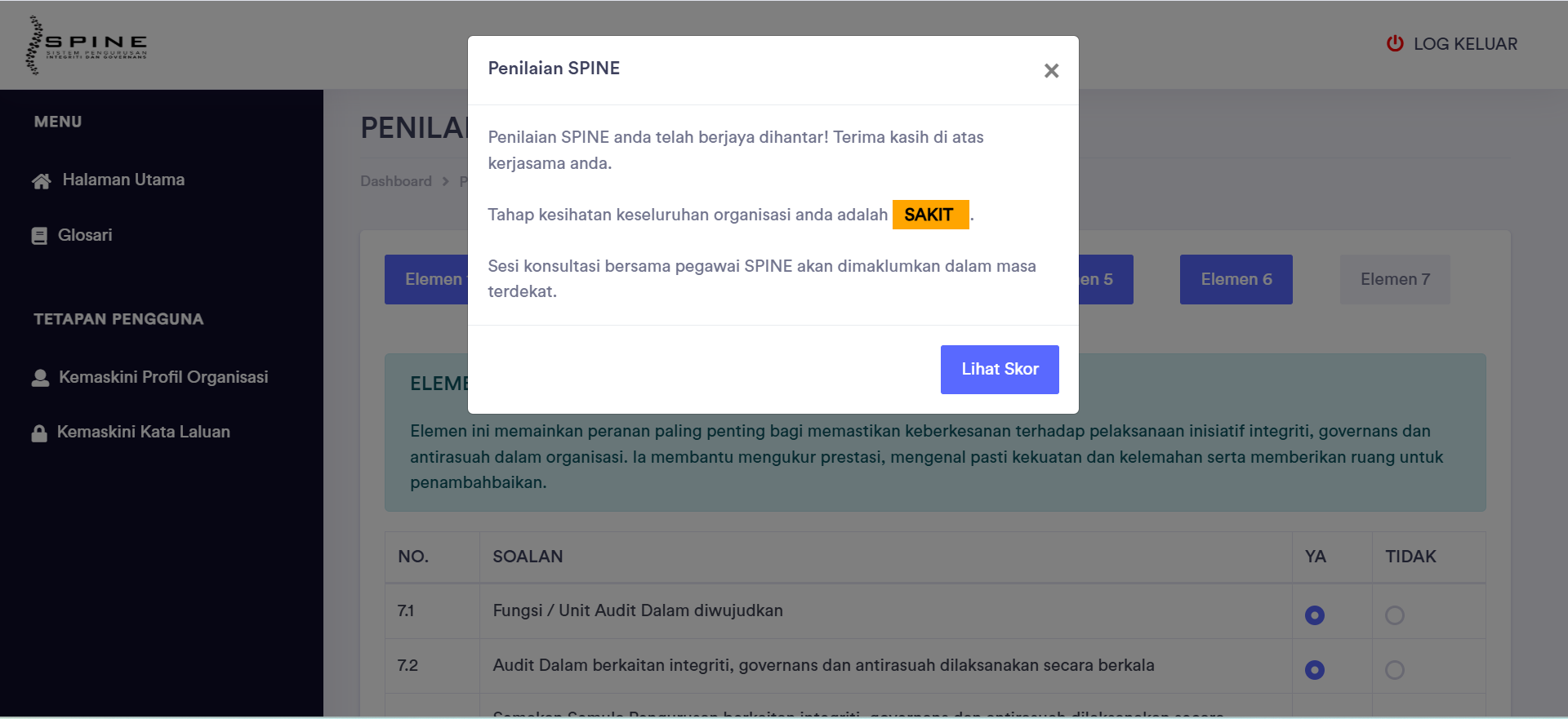Click the LOG KELUAR link
Viewport: 1568px width, 719px height.
coord(1464,44)
